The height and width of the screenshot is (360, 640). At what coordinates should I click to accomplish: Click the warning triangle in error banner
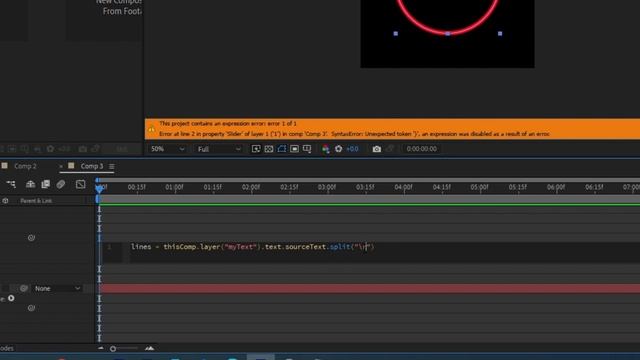click(152, 129)
